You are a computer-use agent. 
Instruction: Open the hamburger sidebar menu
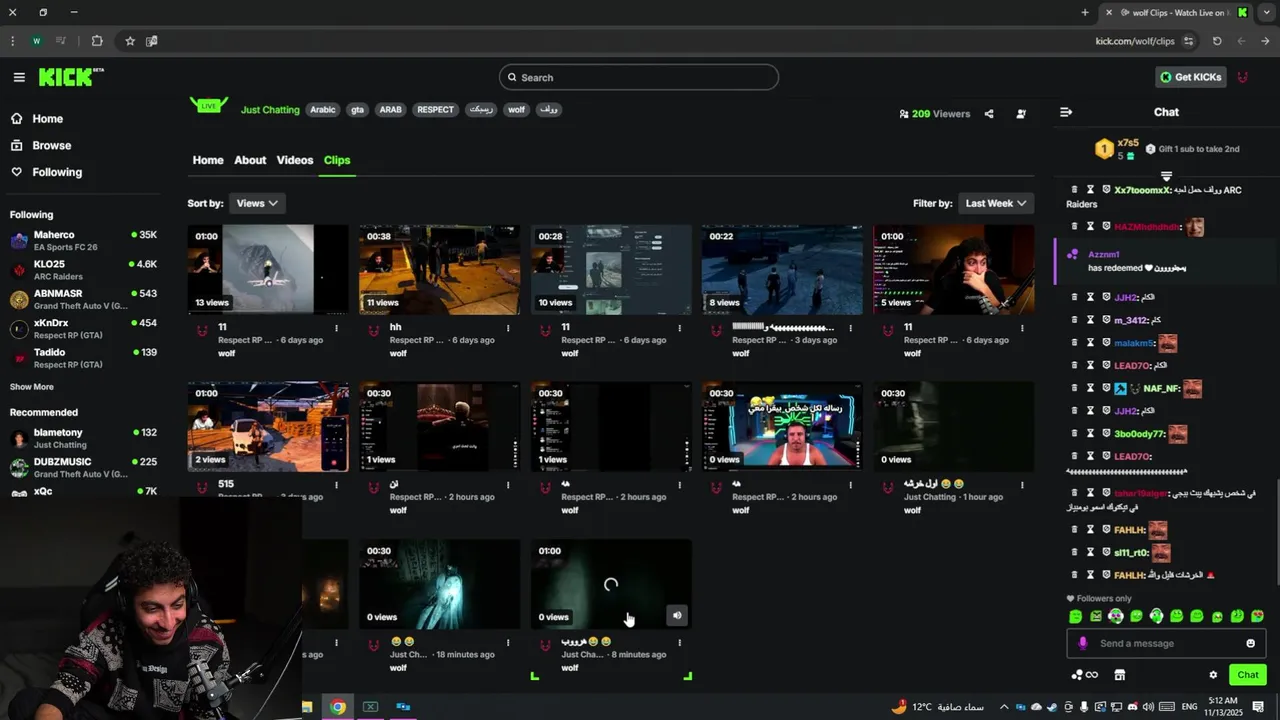pyautogui.click(x=19, y=77)
